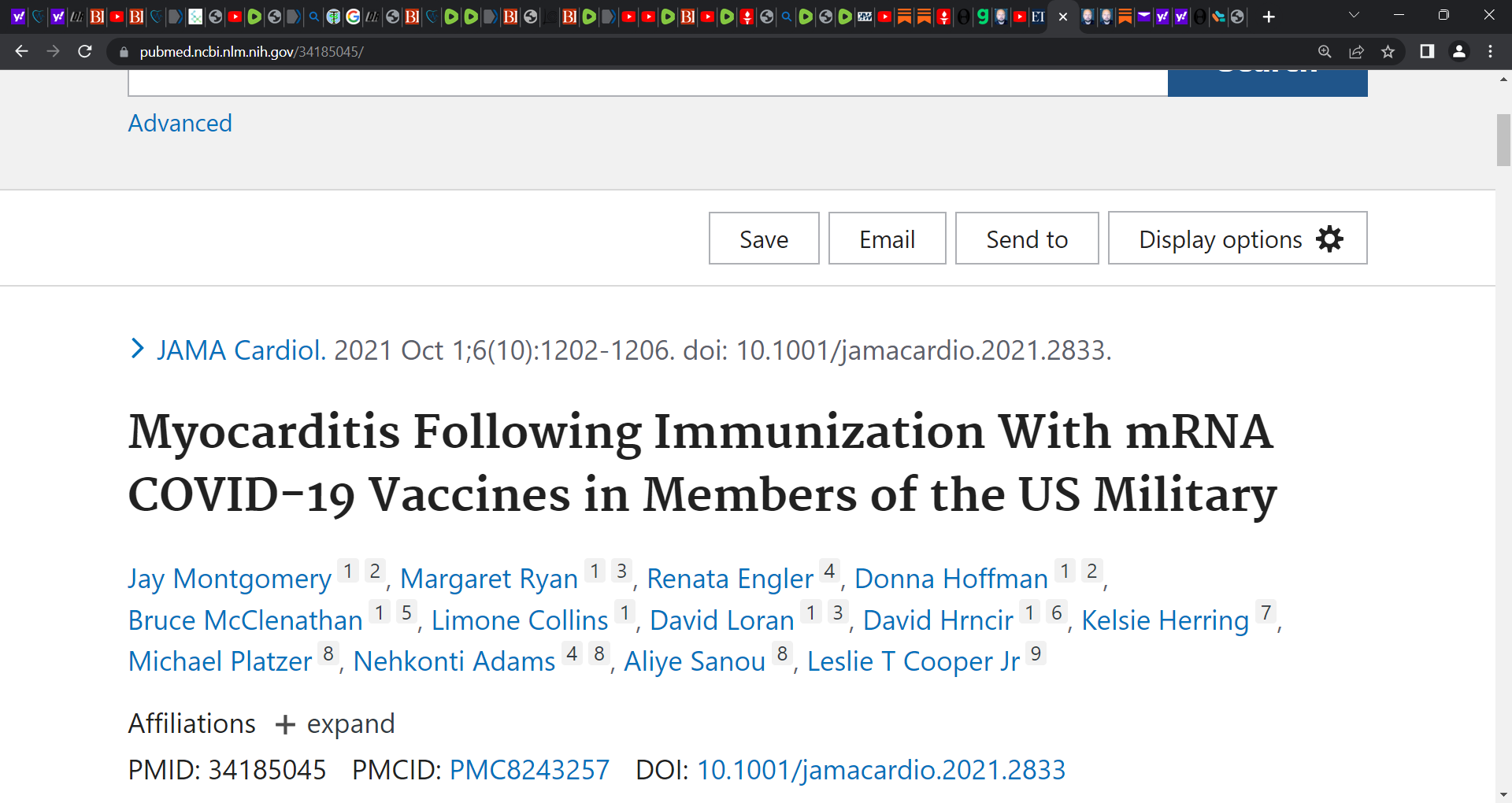Open the browser side panel icon
Image resolution: width=1512 pixels, height=803 pixels.
tap(1427, 51)
